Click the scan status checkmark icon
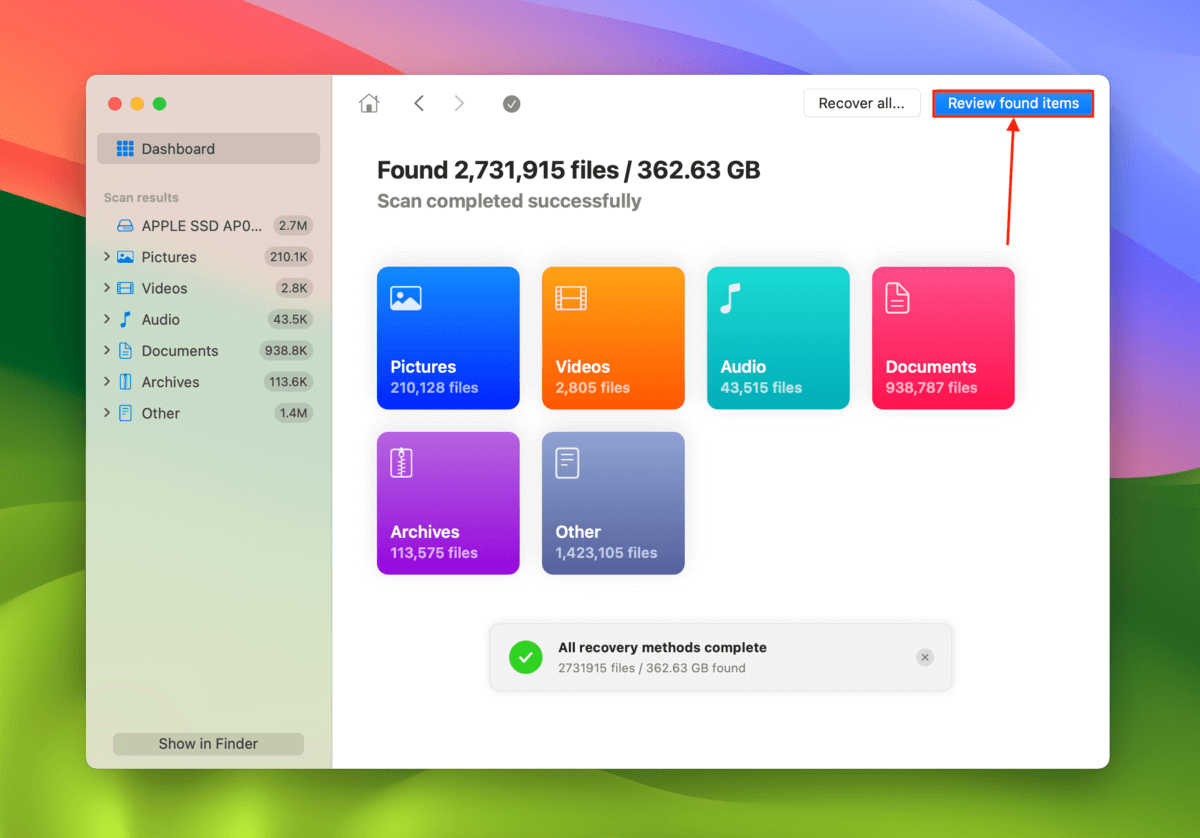1200x838 pixels. tap(511, 104)
